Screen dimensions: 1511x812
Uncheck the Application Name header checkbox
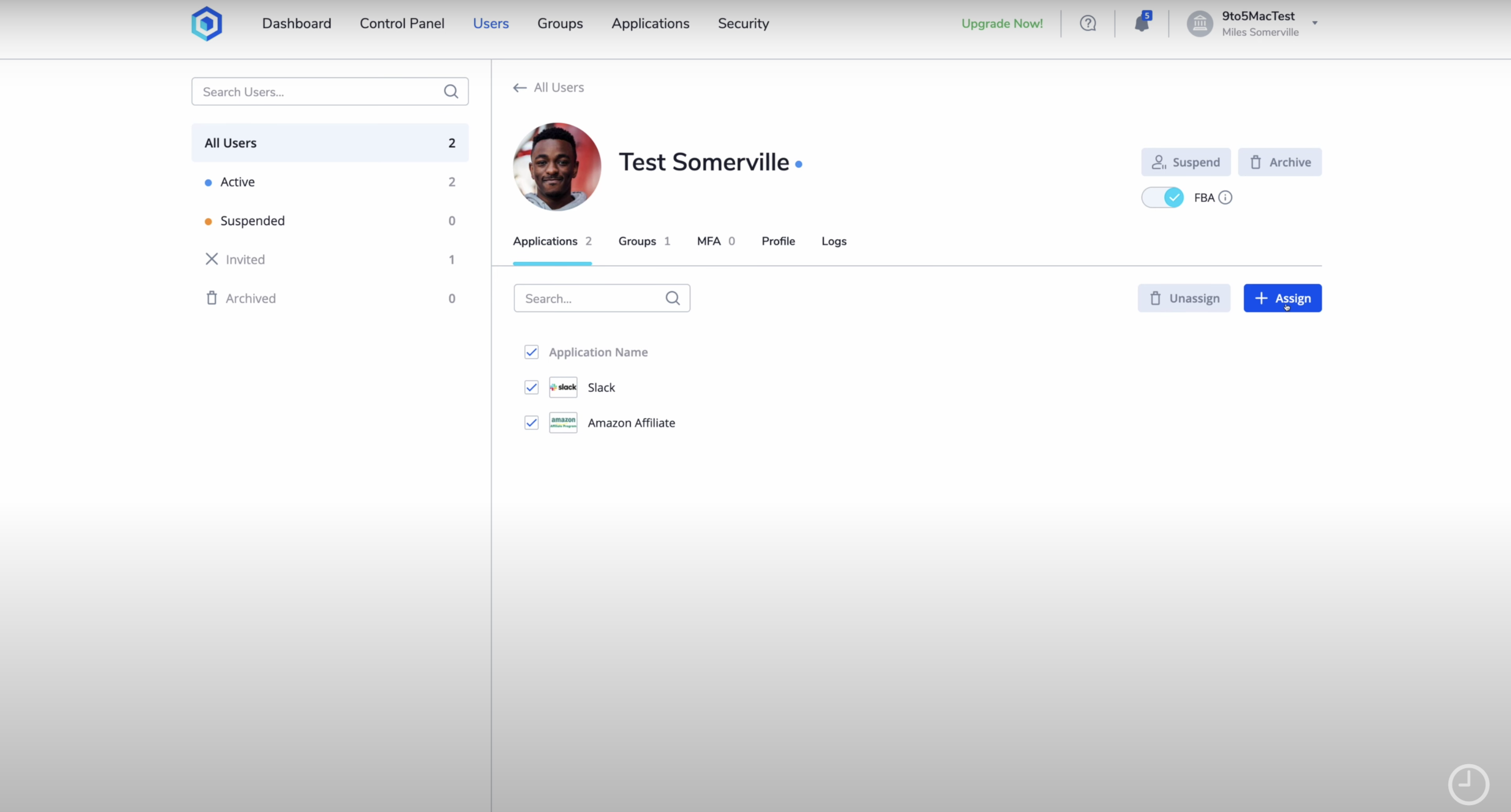[x=531, y=352]
